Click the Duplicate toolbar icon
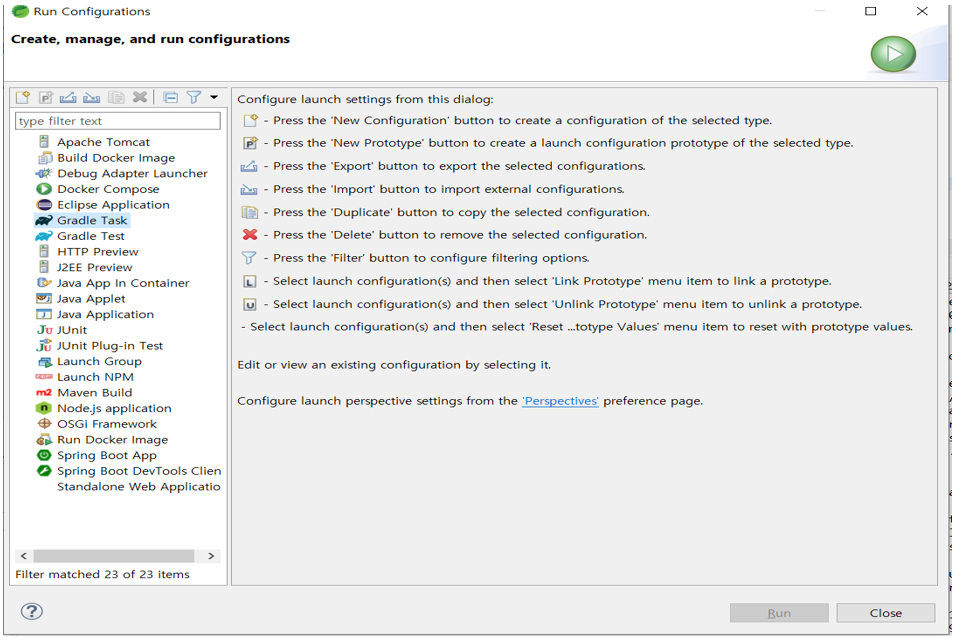This screenshot has height=643, width=958. [x=116, y=97]
